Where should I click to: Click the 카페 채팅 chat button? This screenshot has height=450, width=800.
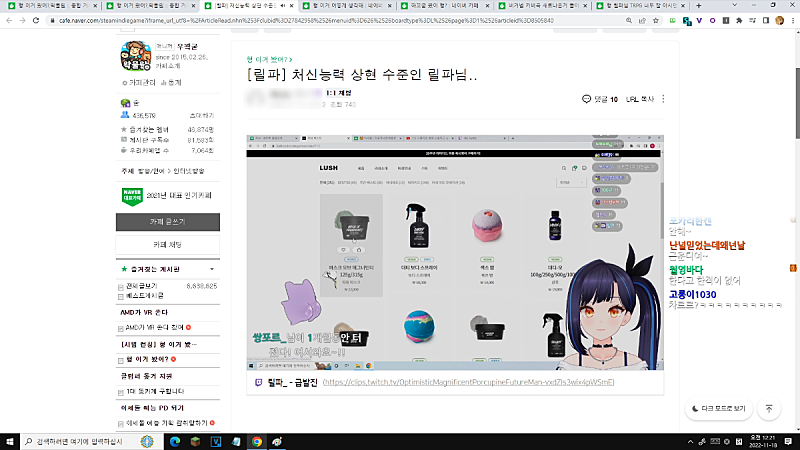tap(168, 245)
